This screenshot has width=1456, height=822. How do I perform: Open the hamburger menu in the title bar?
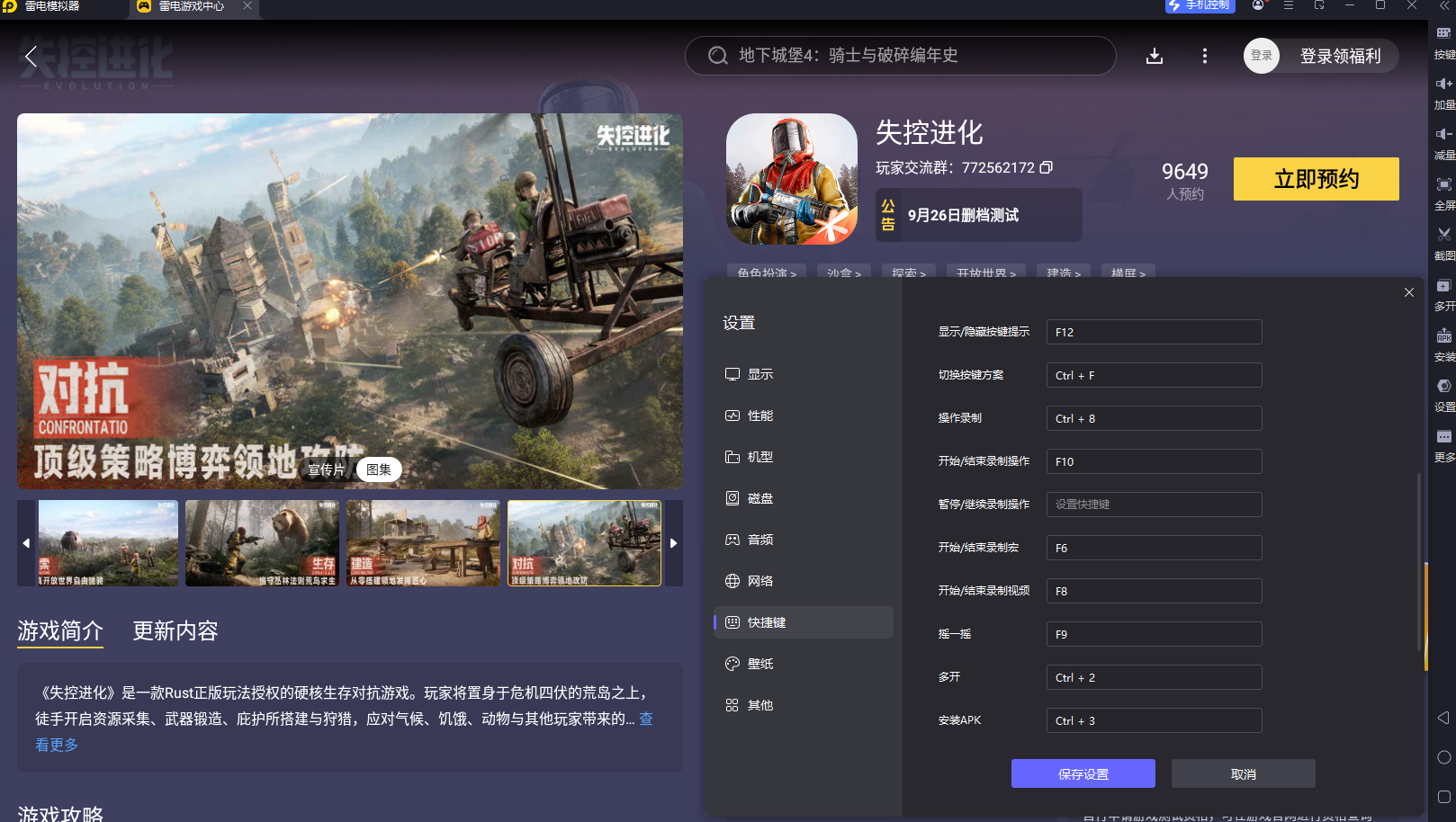[1289, 5]
